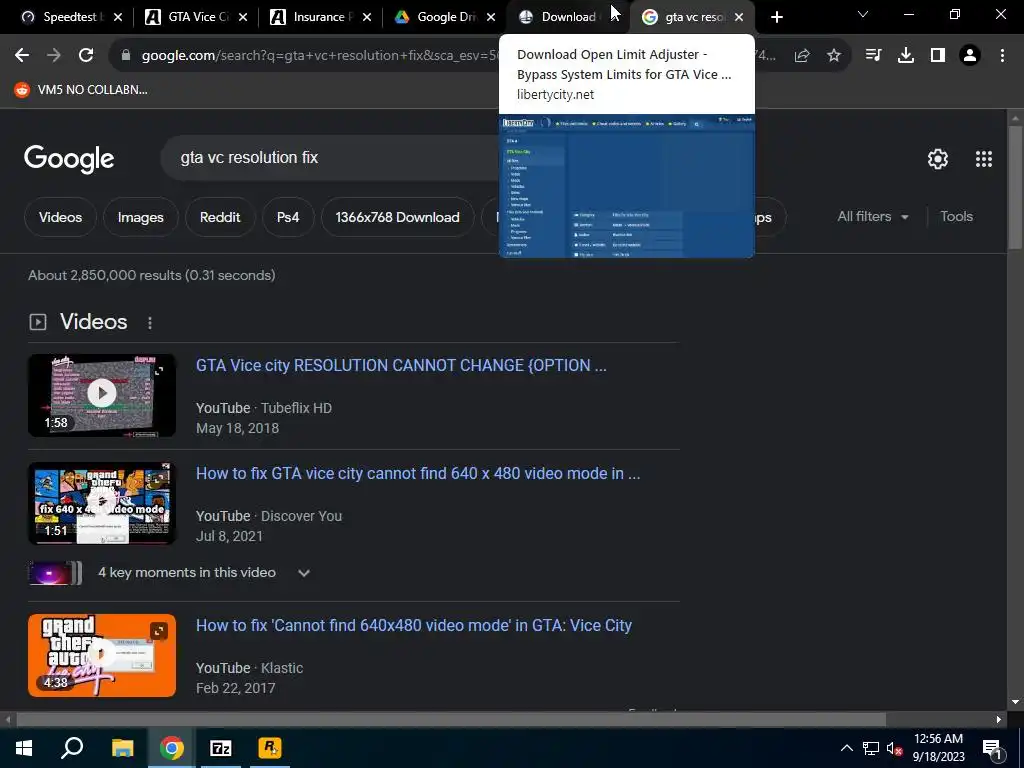
Task: Click the forward navigation arrow
Action: click(x=54, y=56)
